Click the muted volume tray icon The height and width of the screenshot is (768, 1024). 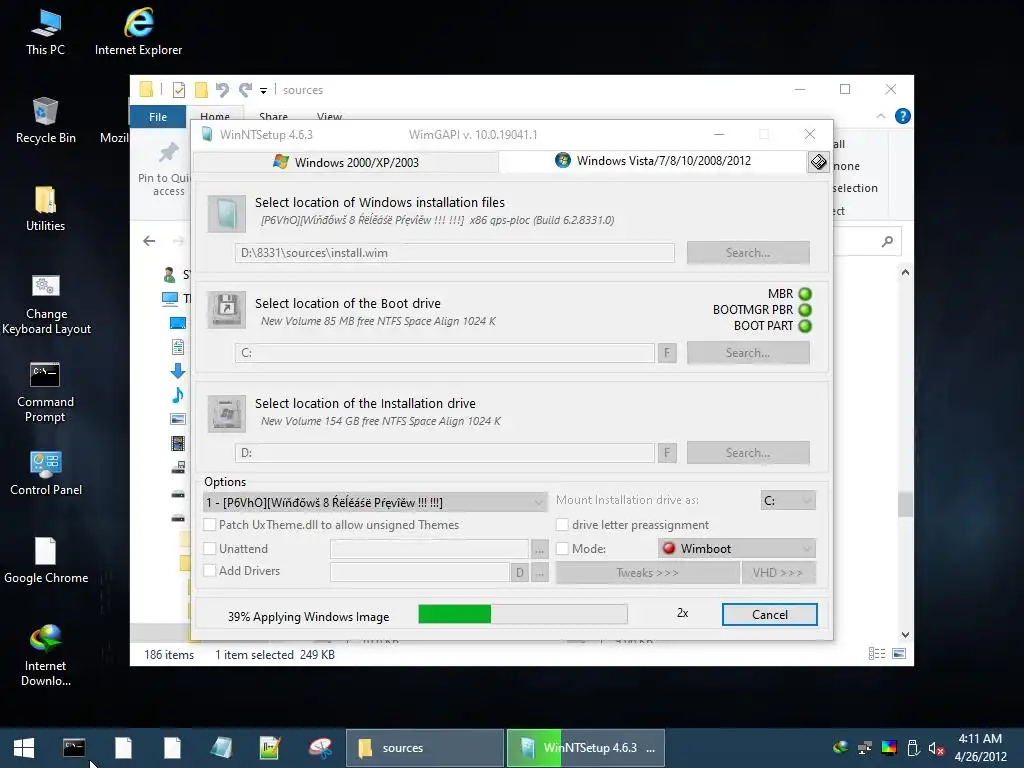[936, 748]
